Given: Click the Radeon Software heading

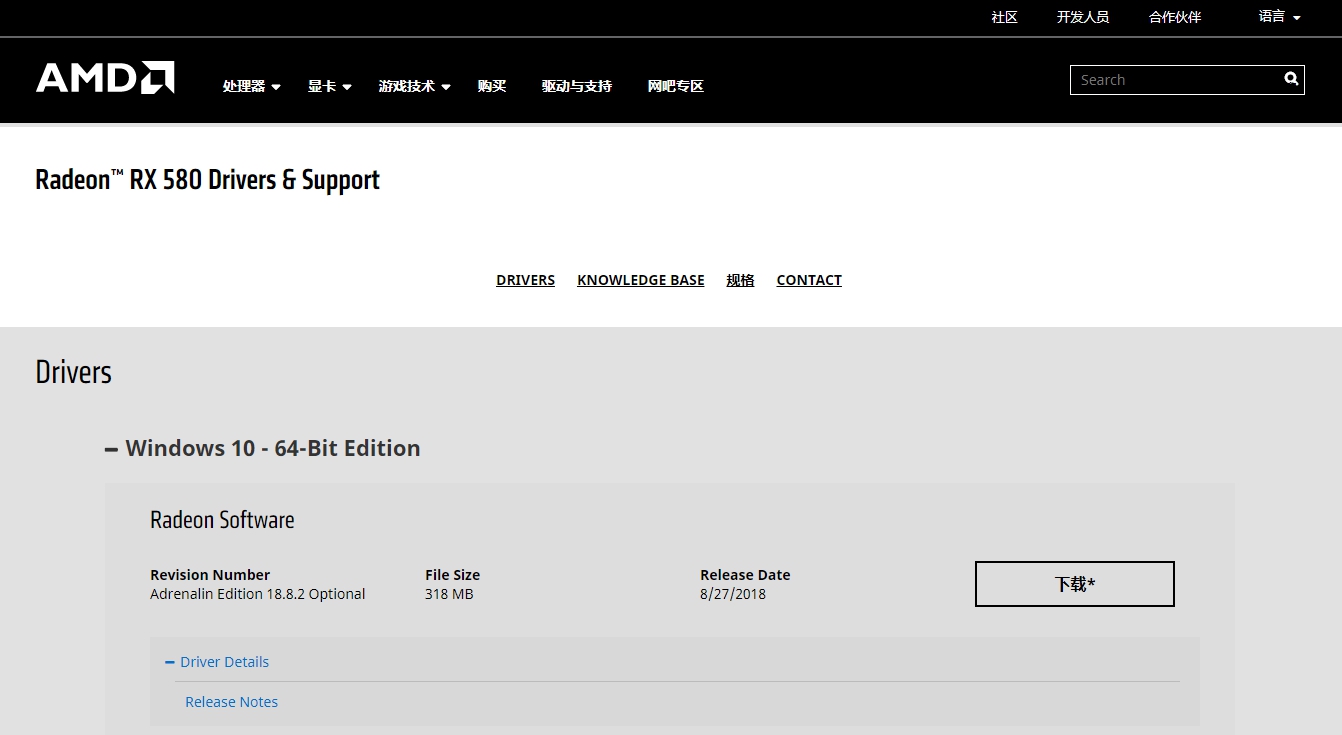Looking at the screenshot, I should (222, 520).
